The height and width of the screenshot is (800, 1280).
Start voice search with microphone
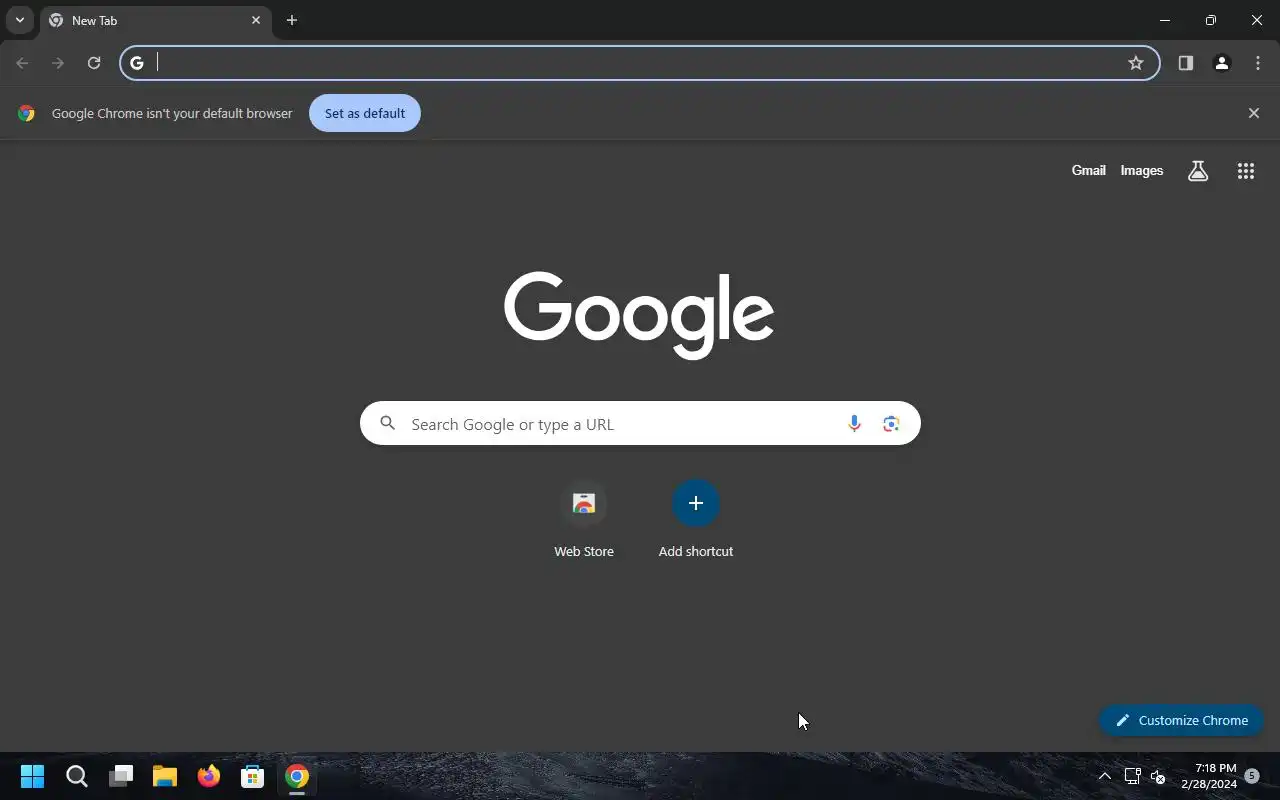tap(854, 424)
